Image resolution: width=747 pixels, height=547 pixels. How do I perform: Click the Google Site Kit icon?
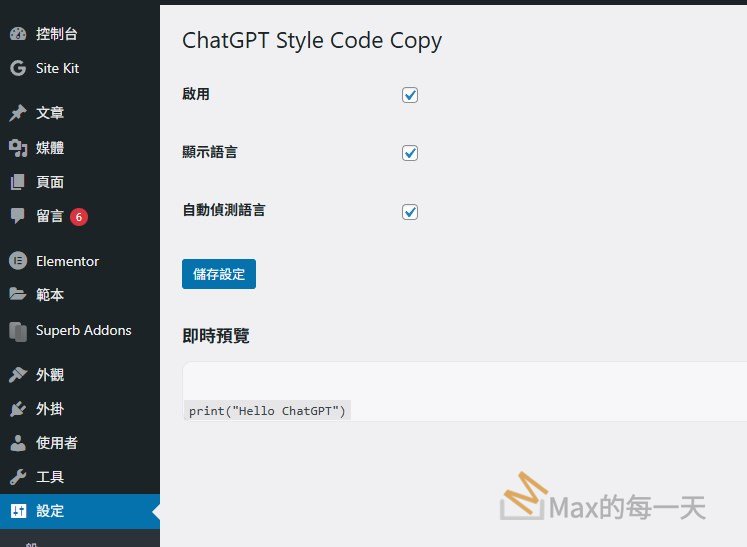17,69
